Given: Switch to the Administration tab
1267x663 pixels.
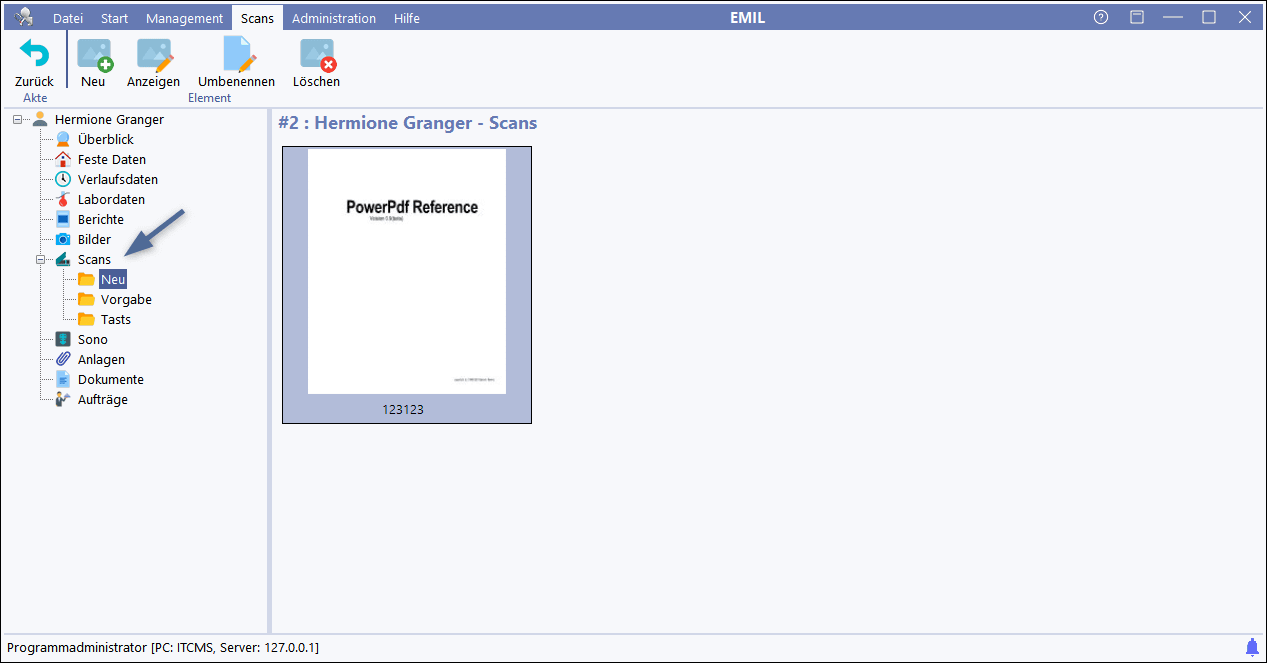Looking at the screenshot, I should (x=334, y=18).
